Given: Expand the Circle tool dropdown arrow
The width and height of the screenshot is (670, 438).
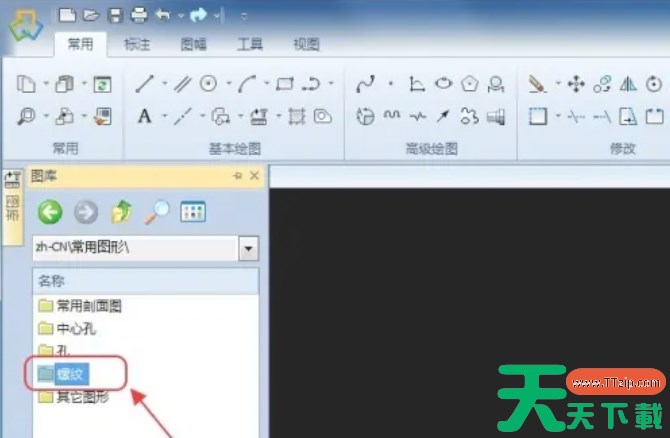Looking at the screenshot, I should pos(229,83).
